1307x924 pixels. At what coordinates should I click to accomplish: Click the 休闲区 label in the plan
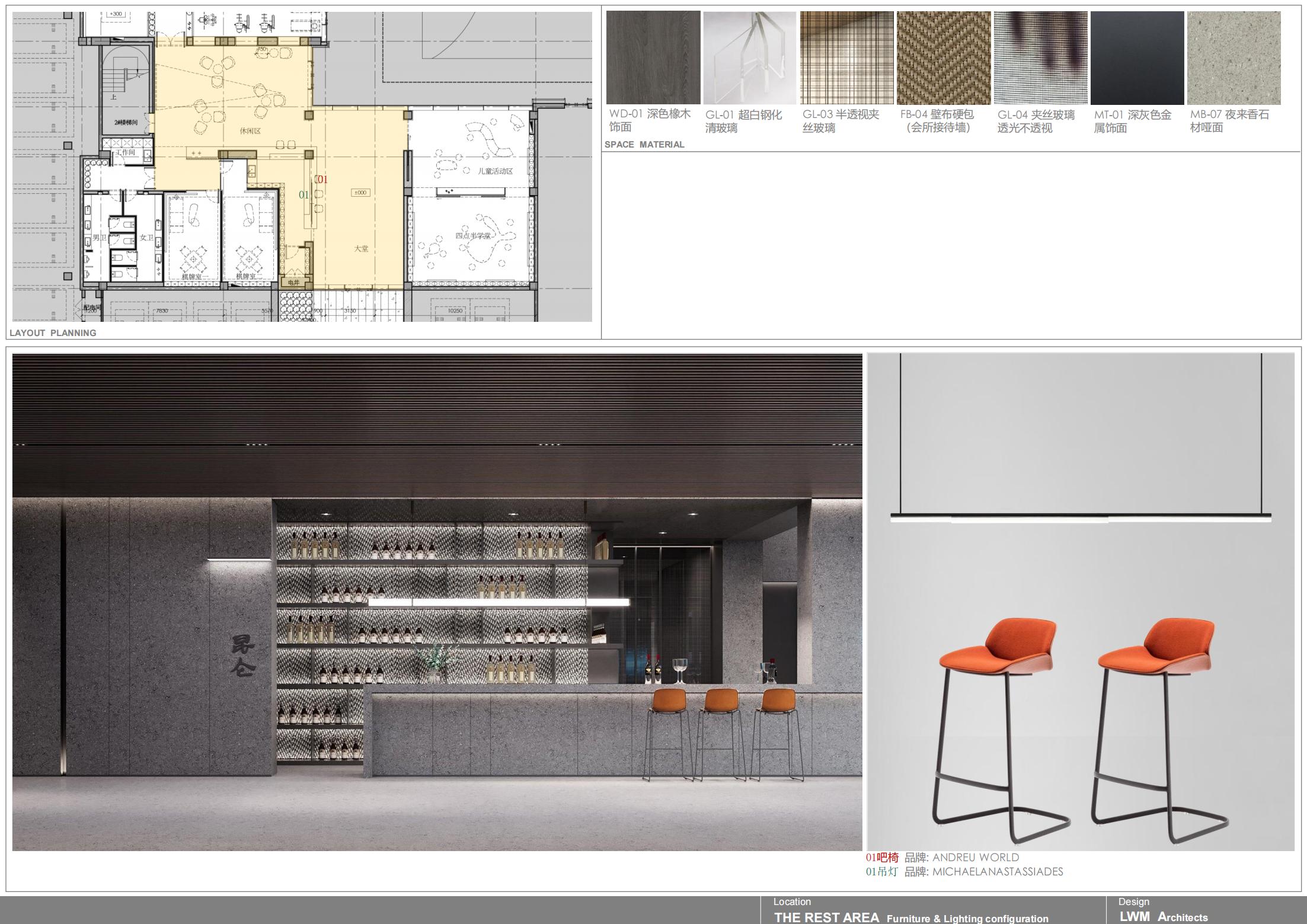(x=250, y=131)
